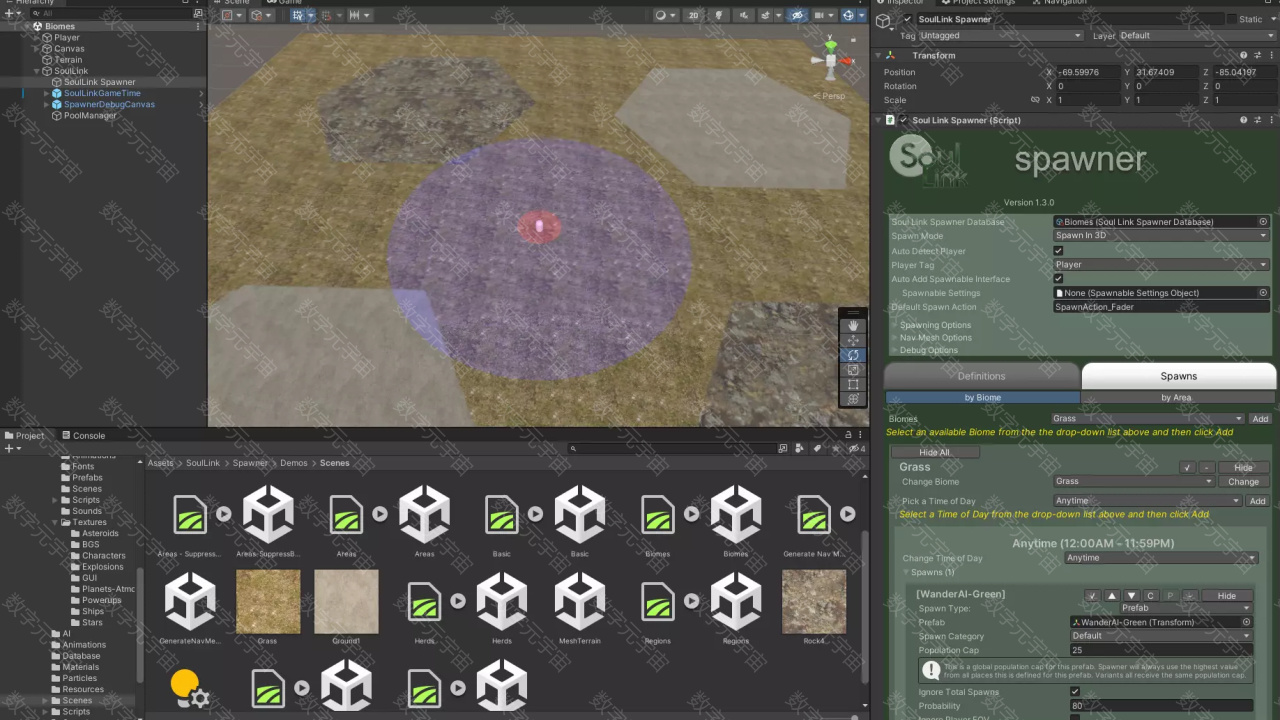Toggle scene visibility hidden-eye icon
Viewport: 1280px width, 720px height.
797,15
